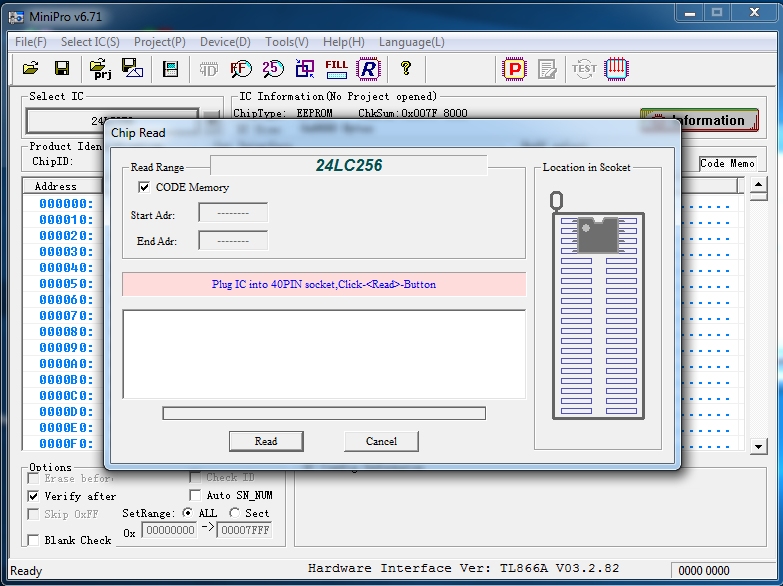
Task: Click the Ready status bar text
Action: (x=26, y=571)
